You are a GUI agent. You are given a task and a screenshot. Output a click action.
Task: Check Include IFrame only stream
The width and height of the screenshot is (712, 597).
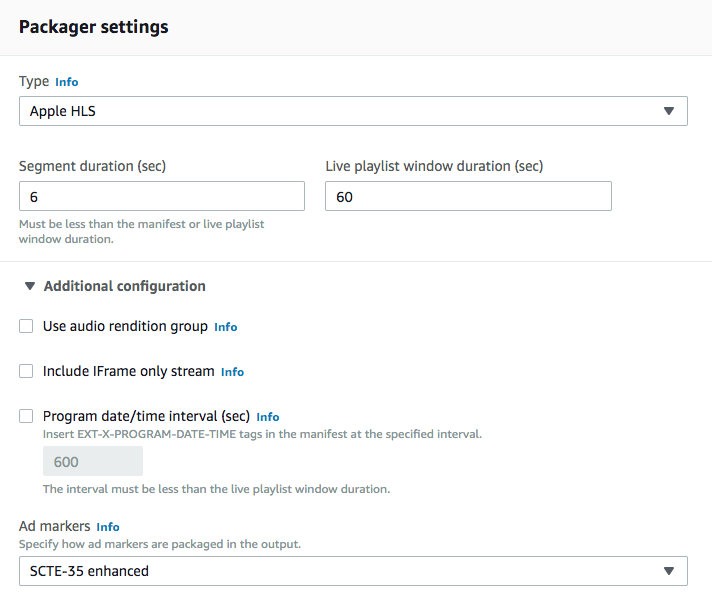click(26, 371)
